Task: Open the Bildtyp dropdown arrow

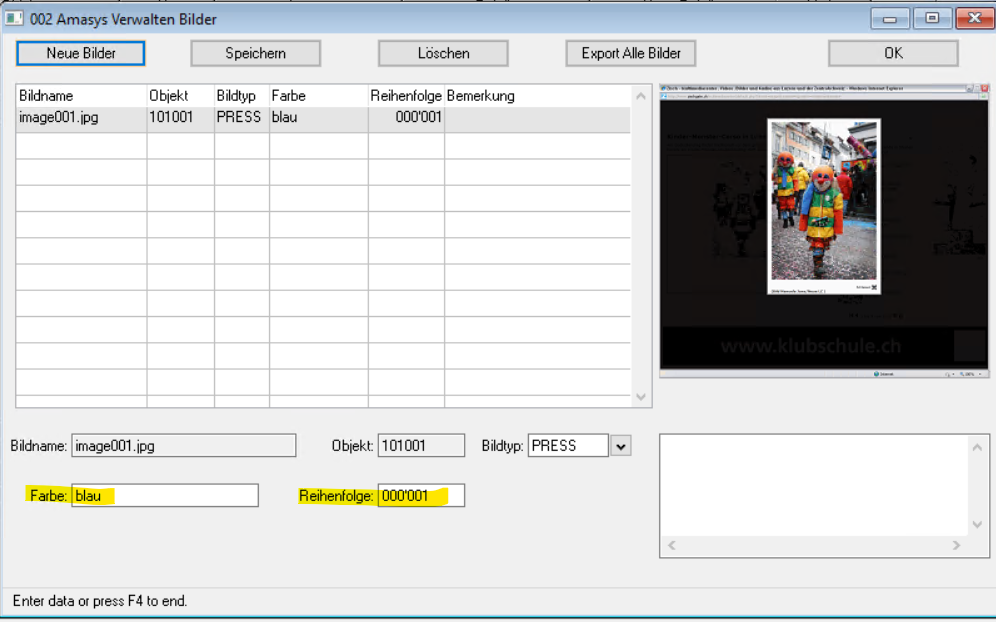Action: (621, 446)
